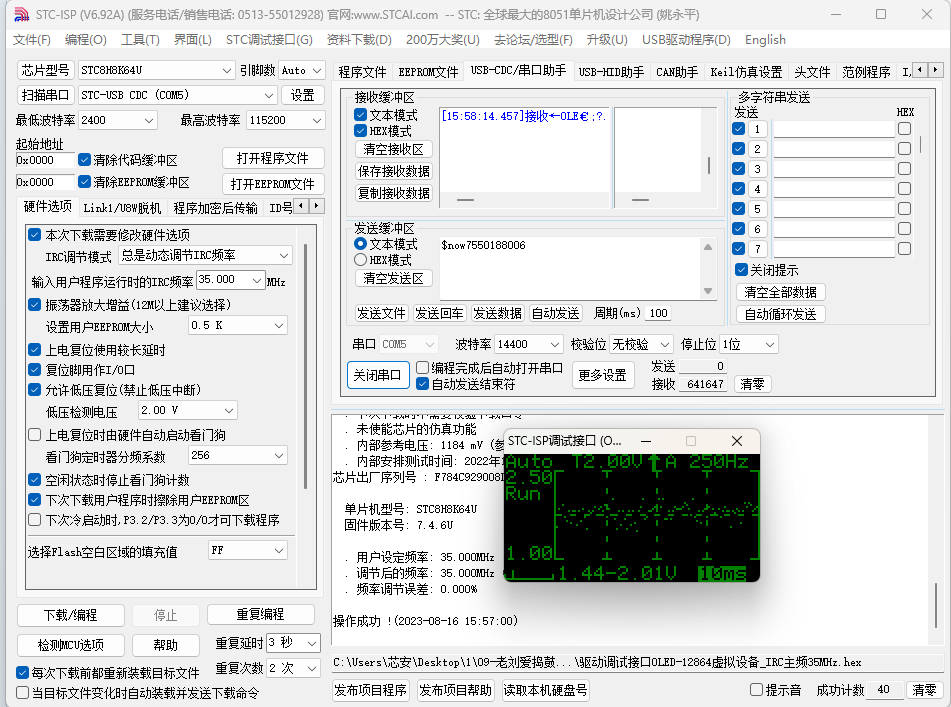This screenshot has width=951, height=707.
Task: Uncheck 本次下载需要修改硬件选项
Action: pos(35,235)
